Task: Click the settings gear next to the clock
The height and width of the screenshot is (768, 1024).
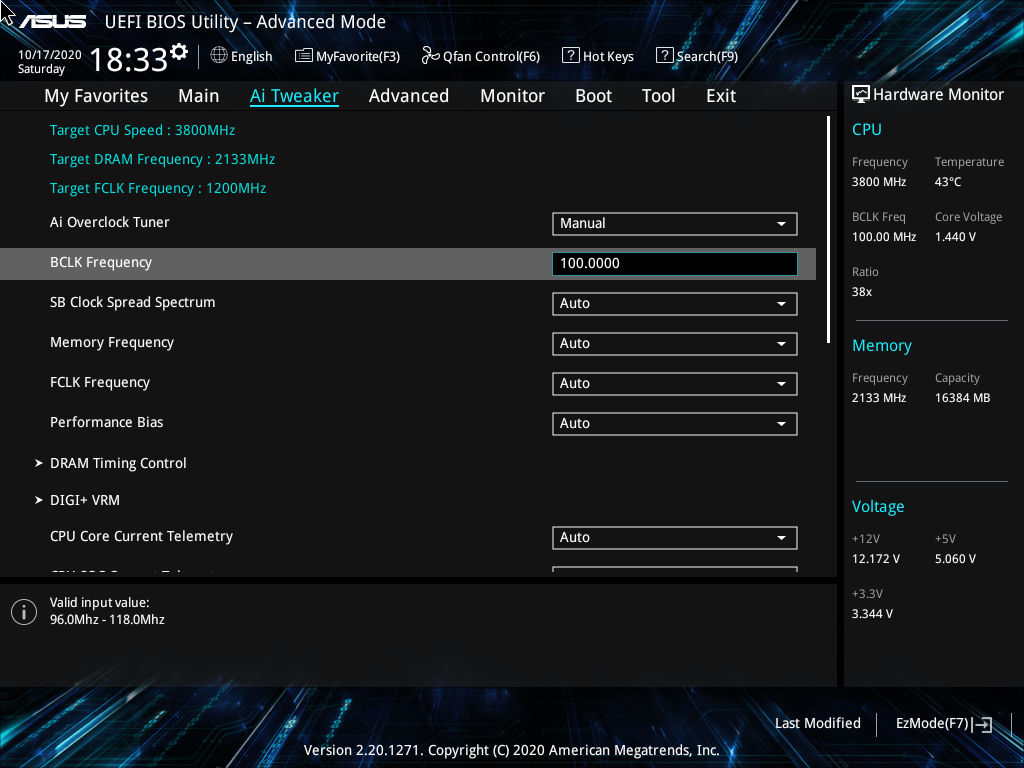Action: pos(179,52)
